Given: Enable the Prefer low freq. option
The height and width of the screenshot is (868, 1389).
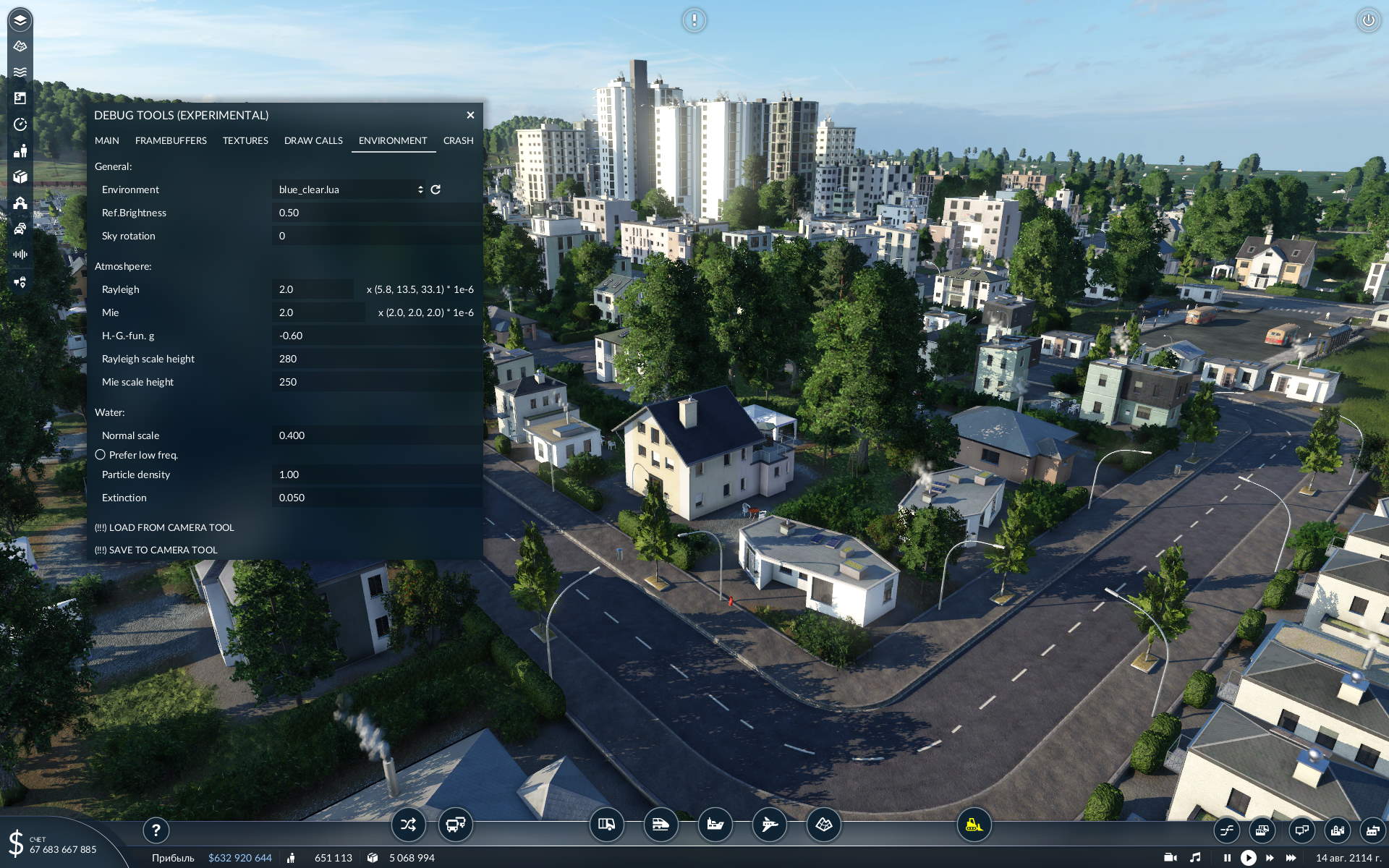Looking at the screenshot, I should (101, 455).
